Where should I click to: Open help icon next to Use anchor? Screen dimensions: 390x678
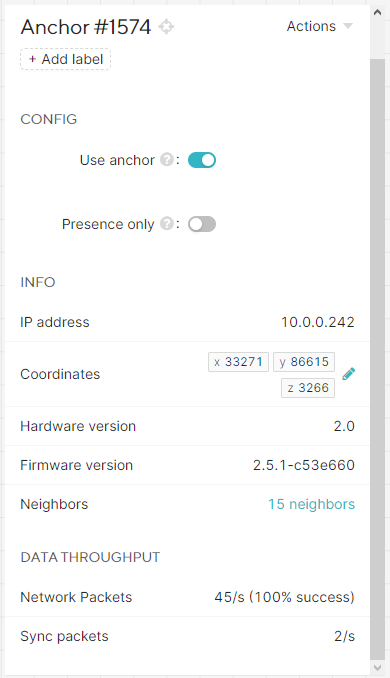pyautogui.click(x=166, y=160)
